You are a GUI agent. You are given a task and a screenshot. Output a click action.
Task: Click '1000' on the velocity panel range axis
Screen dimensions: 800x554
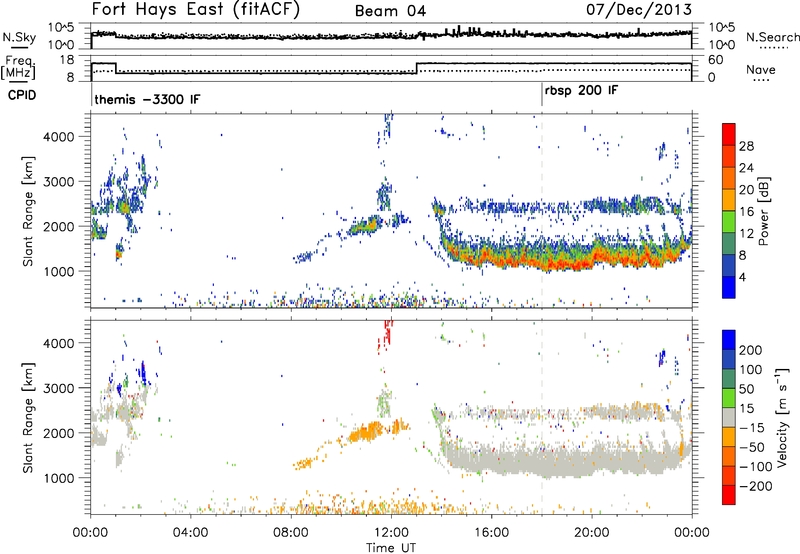[x=59, y=478]
